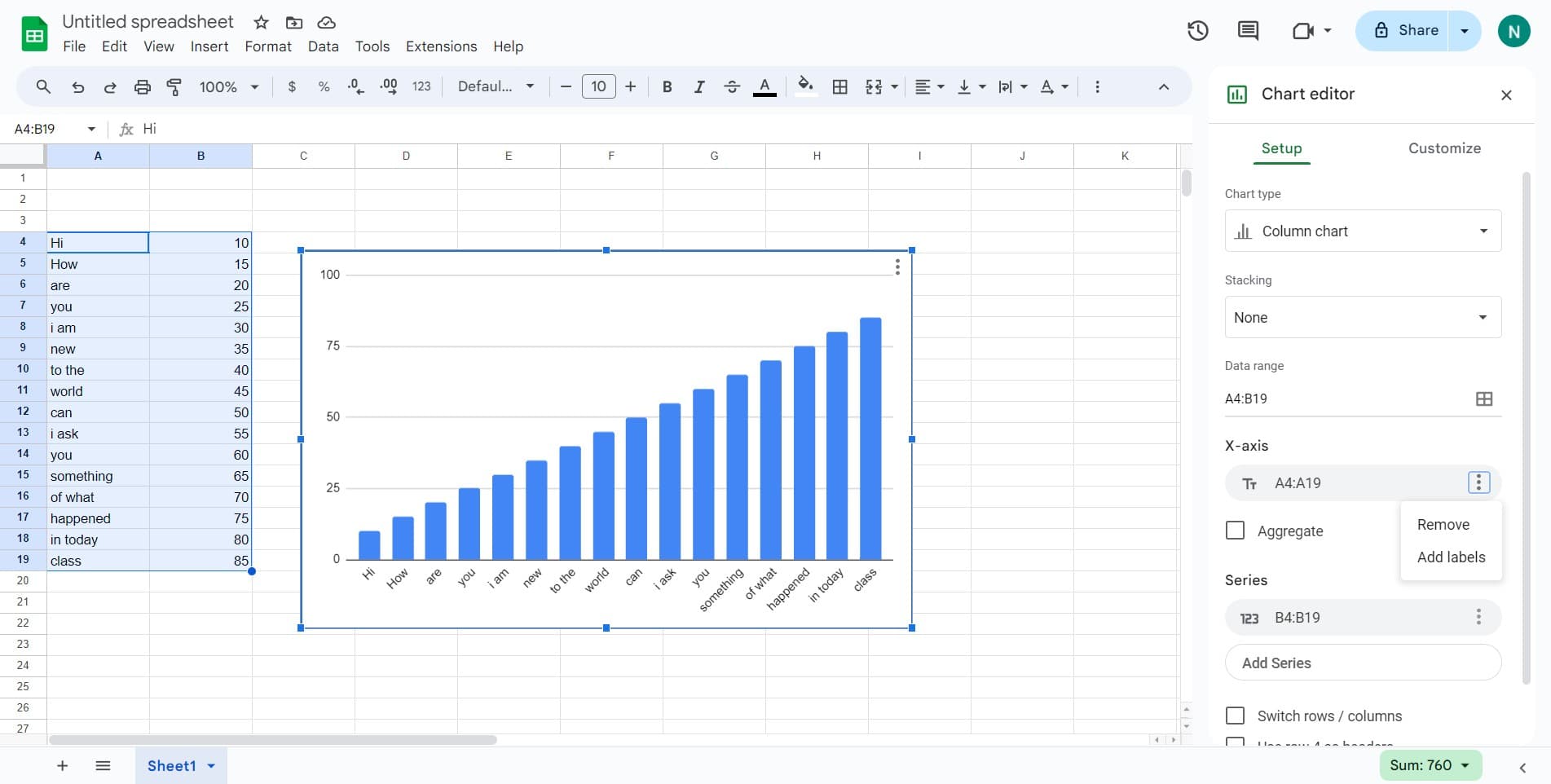Open the Chart type dropdown
This screenshot has height=784, width=1551.
coord(1362,231)
